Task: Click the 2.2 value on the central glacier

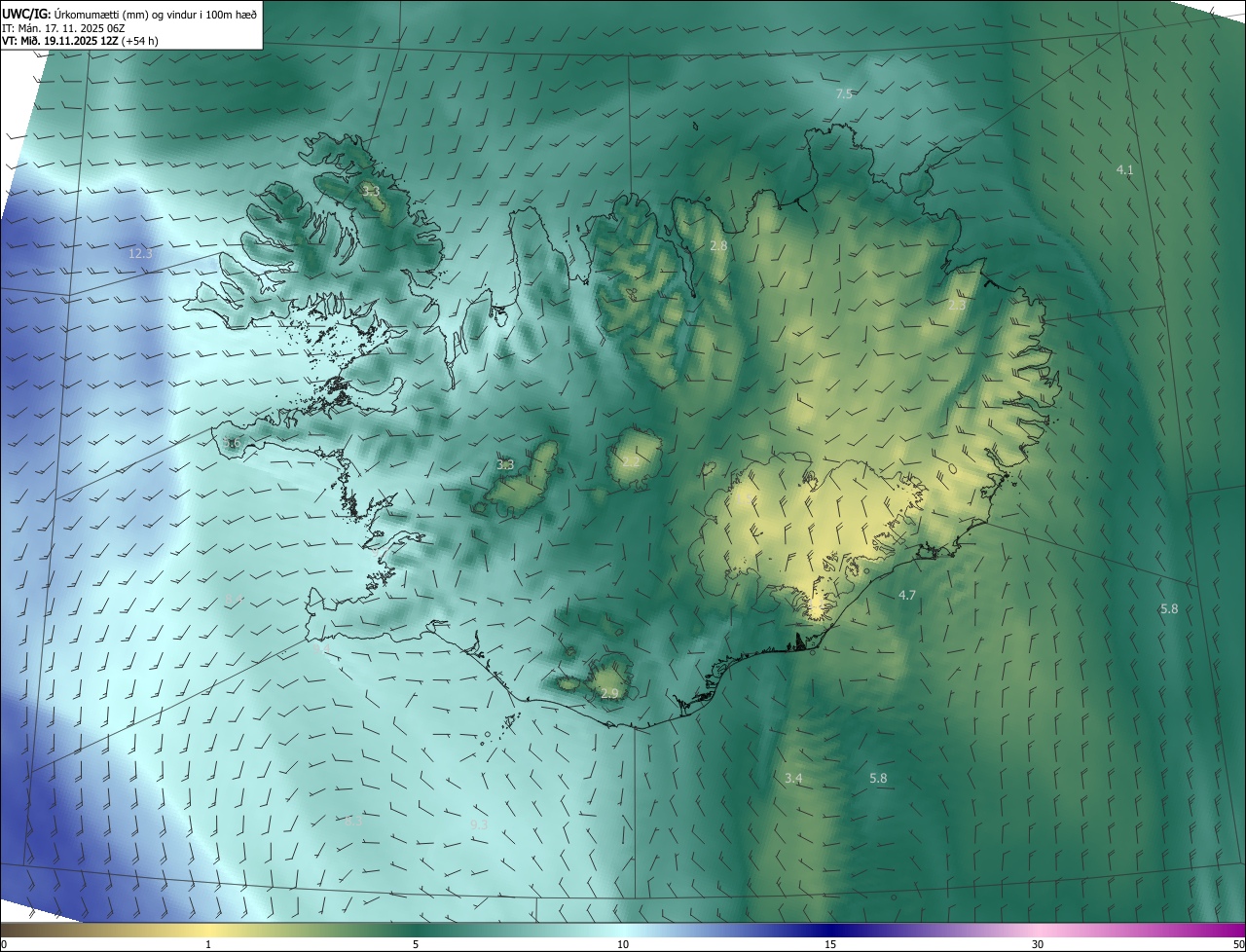Action: 631,463
